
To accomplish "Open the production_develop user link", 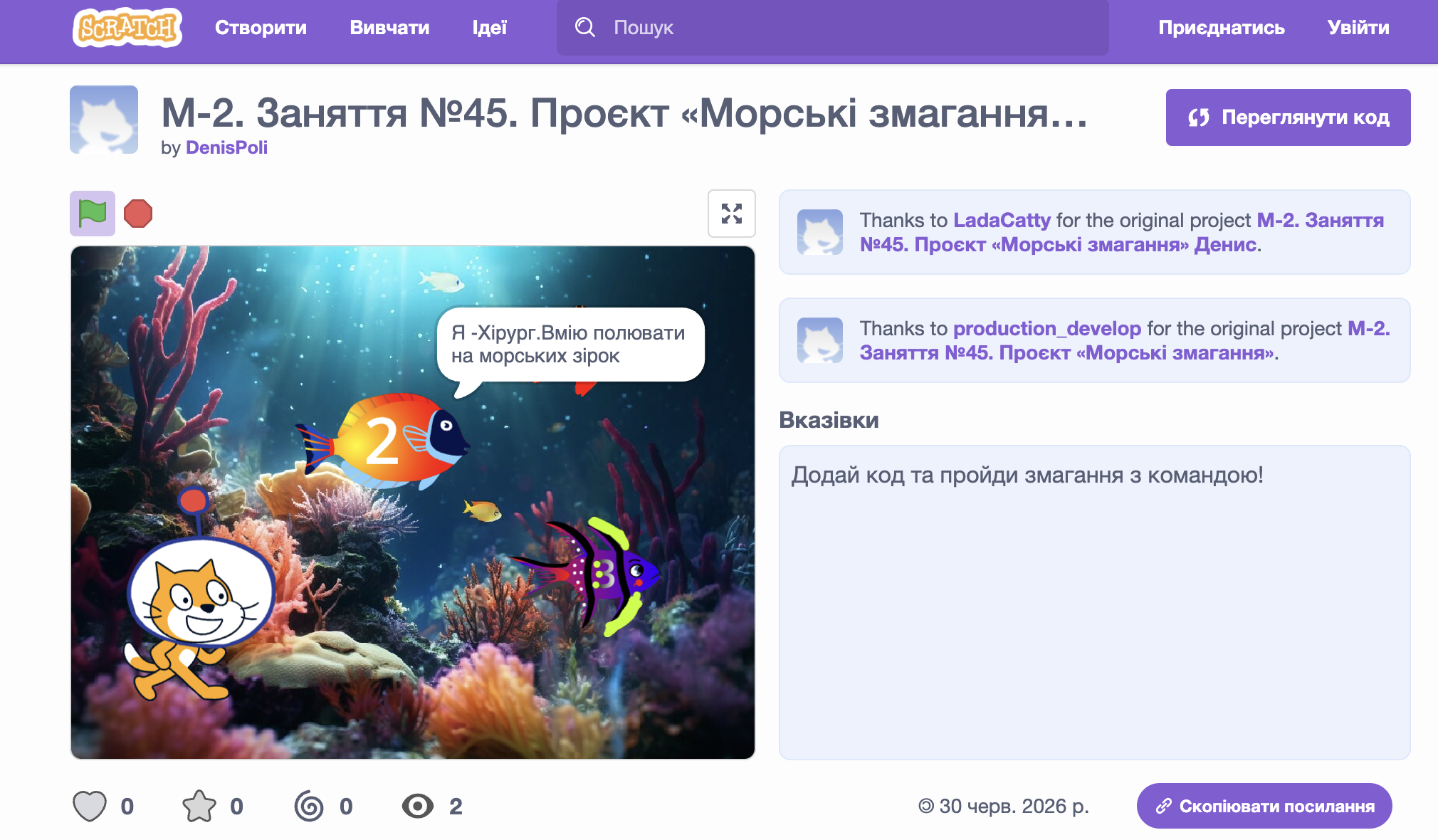I will tap(1047, 328).
